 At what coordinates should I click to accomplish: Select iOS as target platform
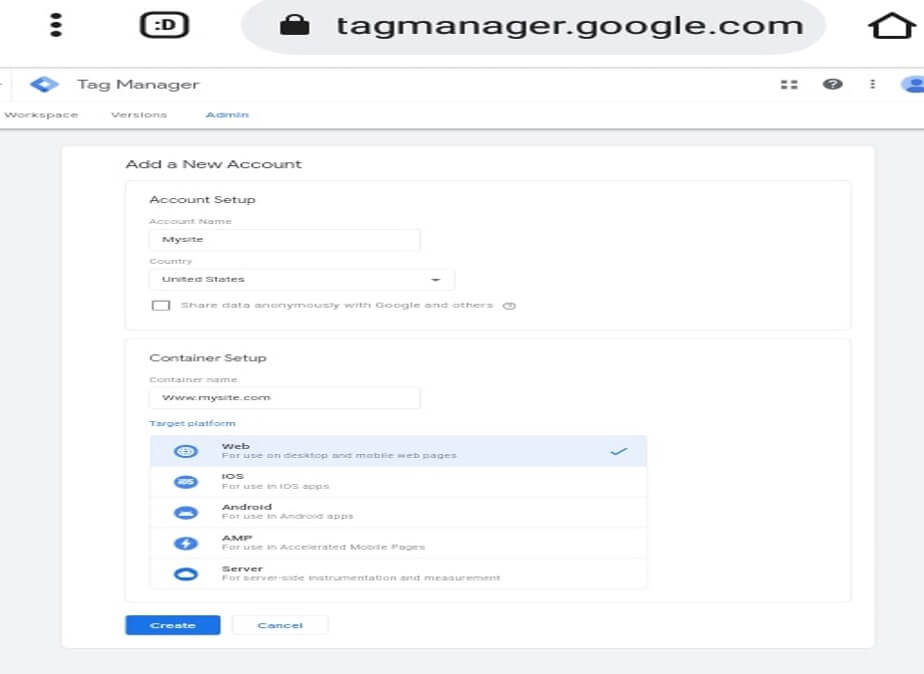pyautogui.click(x=398, y=481)
